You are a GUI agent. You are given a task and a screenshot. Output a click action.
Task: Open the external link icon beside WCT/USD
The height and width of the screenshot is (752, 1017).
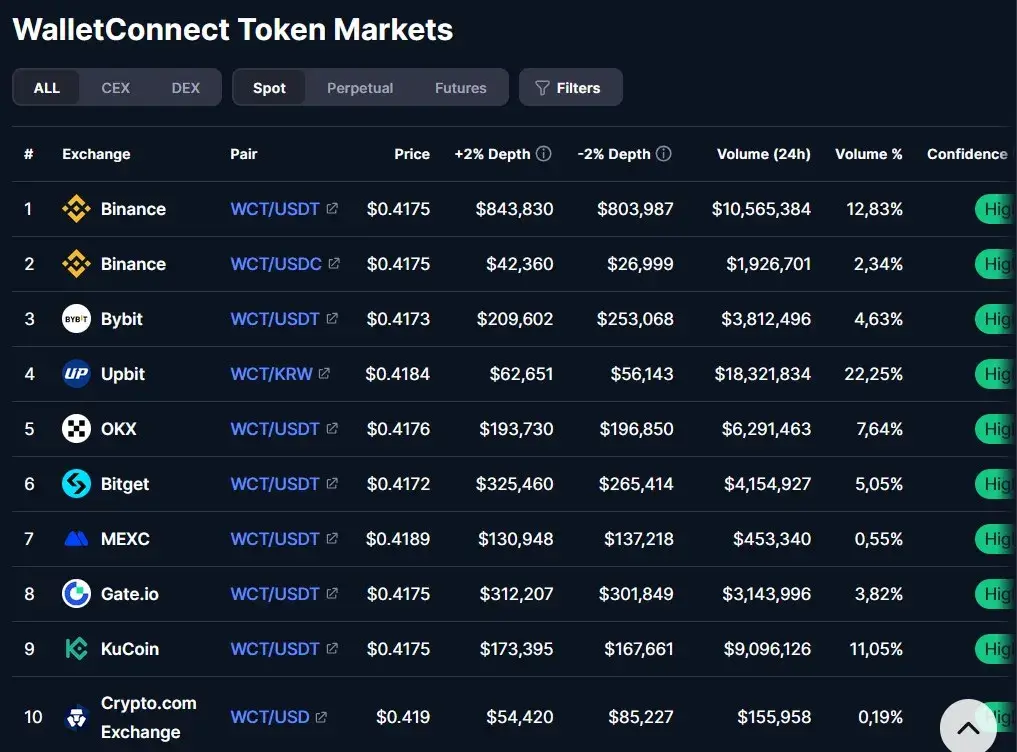coord(321,717)
